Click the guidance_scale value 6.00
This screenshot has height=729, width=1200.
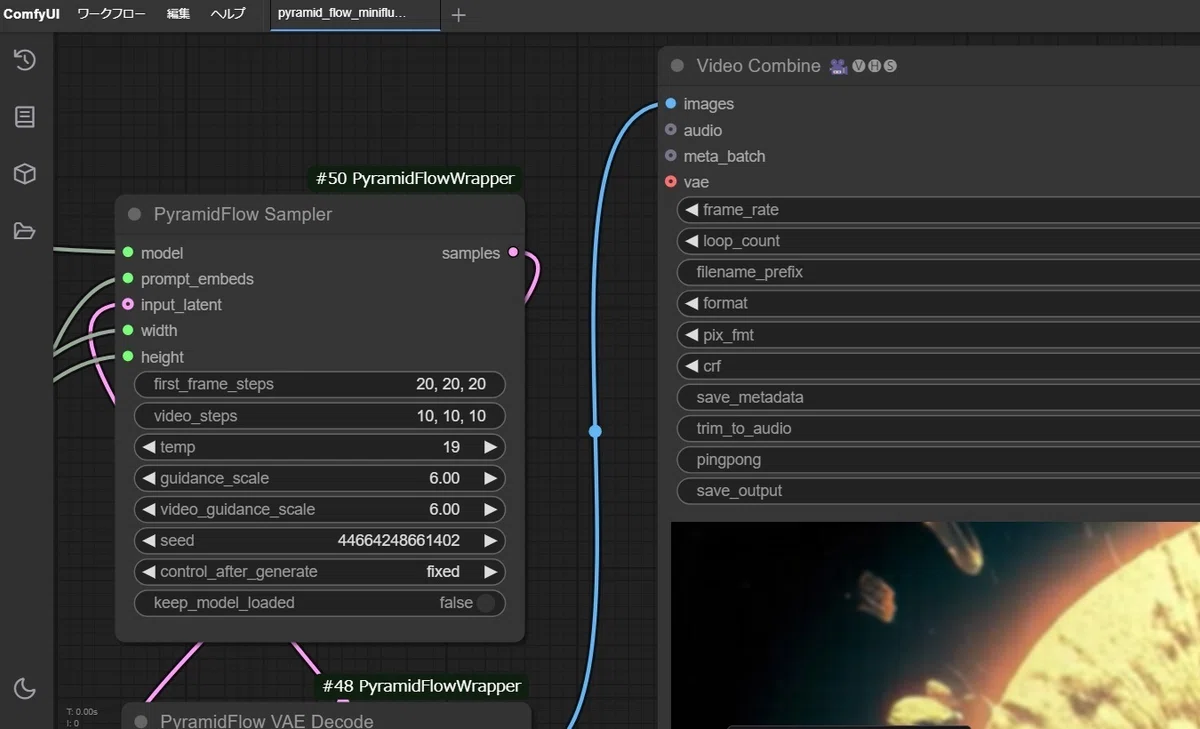(445, 478)
